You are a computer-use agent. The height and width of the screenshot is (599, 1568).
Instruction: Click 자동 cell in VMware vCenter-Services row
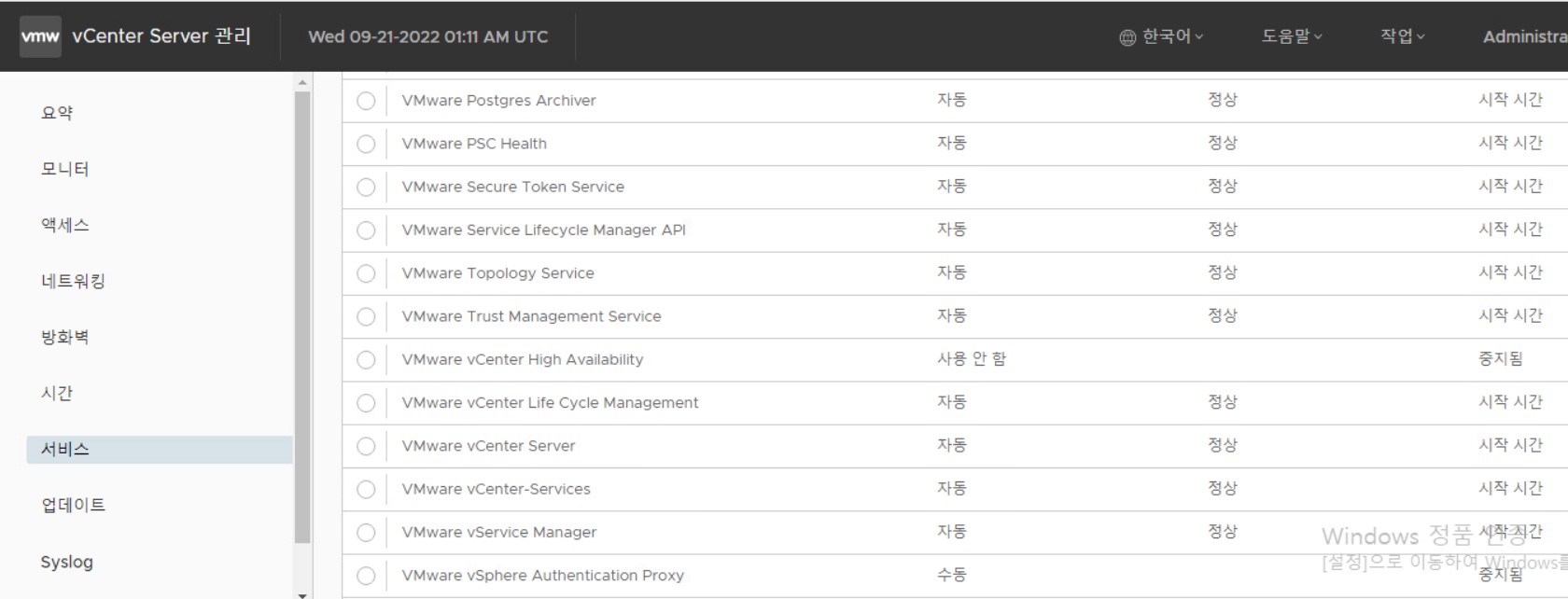(952, 488)
